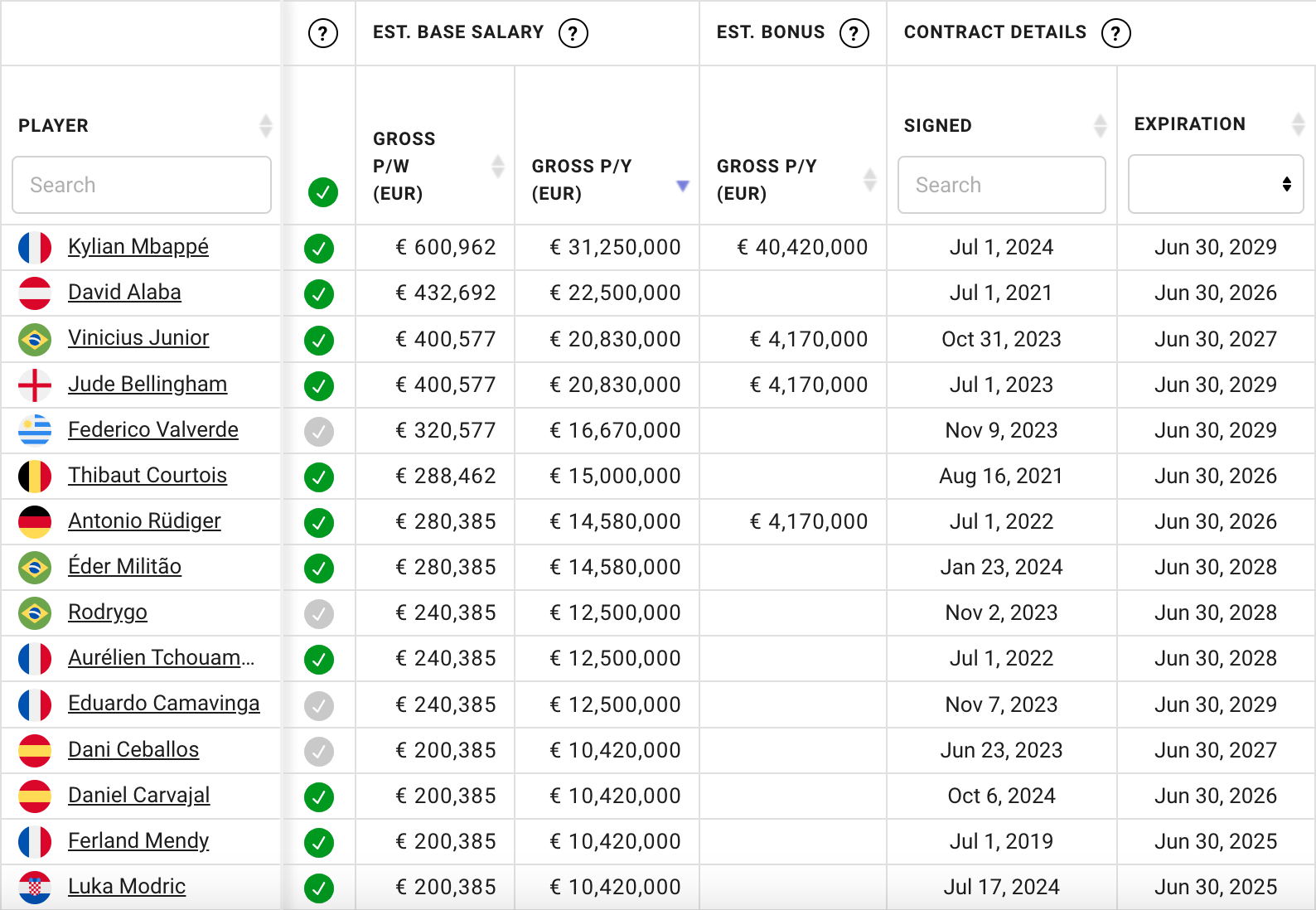Click Belgium flag next to Thibaut Courtois
Image resolution: width=1316 pixels, height=910 pixels.
35,477
